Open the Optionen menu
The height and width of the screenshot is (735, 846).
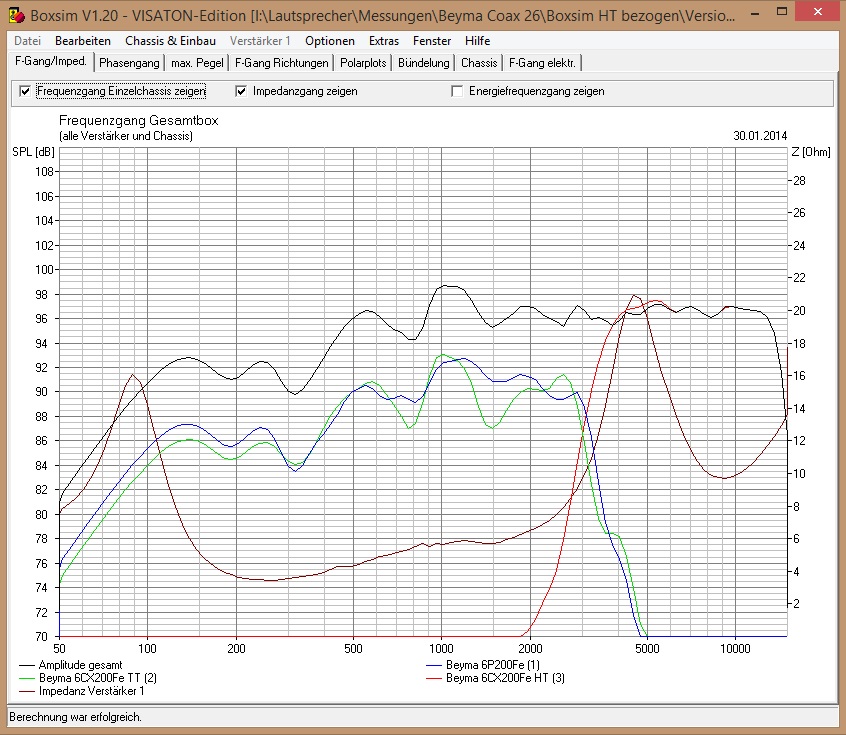[x=330, y=41]
